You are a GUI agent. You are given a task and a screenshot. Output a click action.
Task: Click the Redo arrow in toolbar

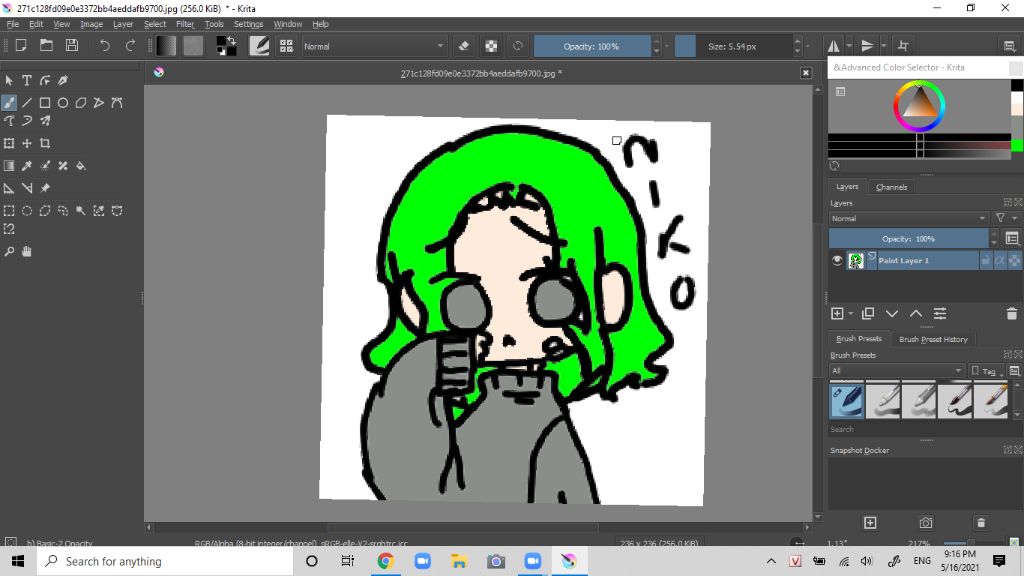(x=130, y=46)
